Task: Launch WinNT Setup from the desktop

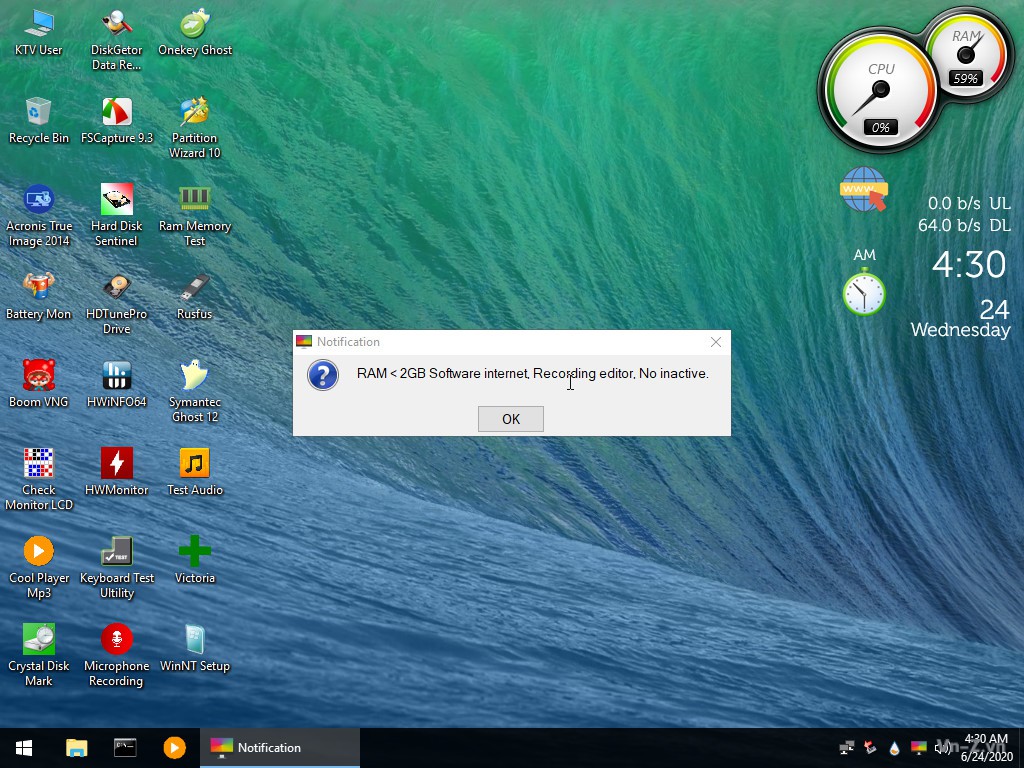Action: coord(194,640)
